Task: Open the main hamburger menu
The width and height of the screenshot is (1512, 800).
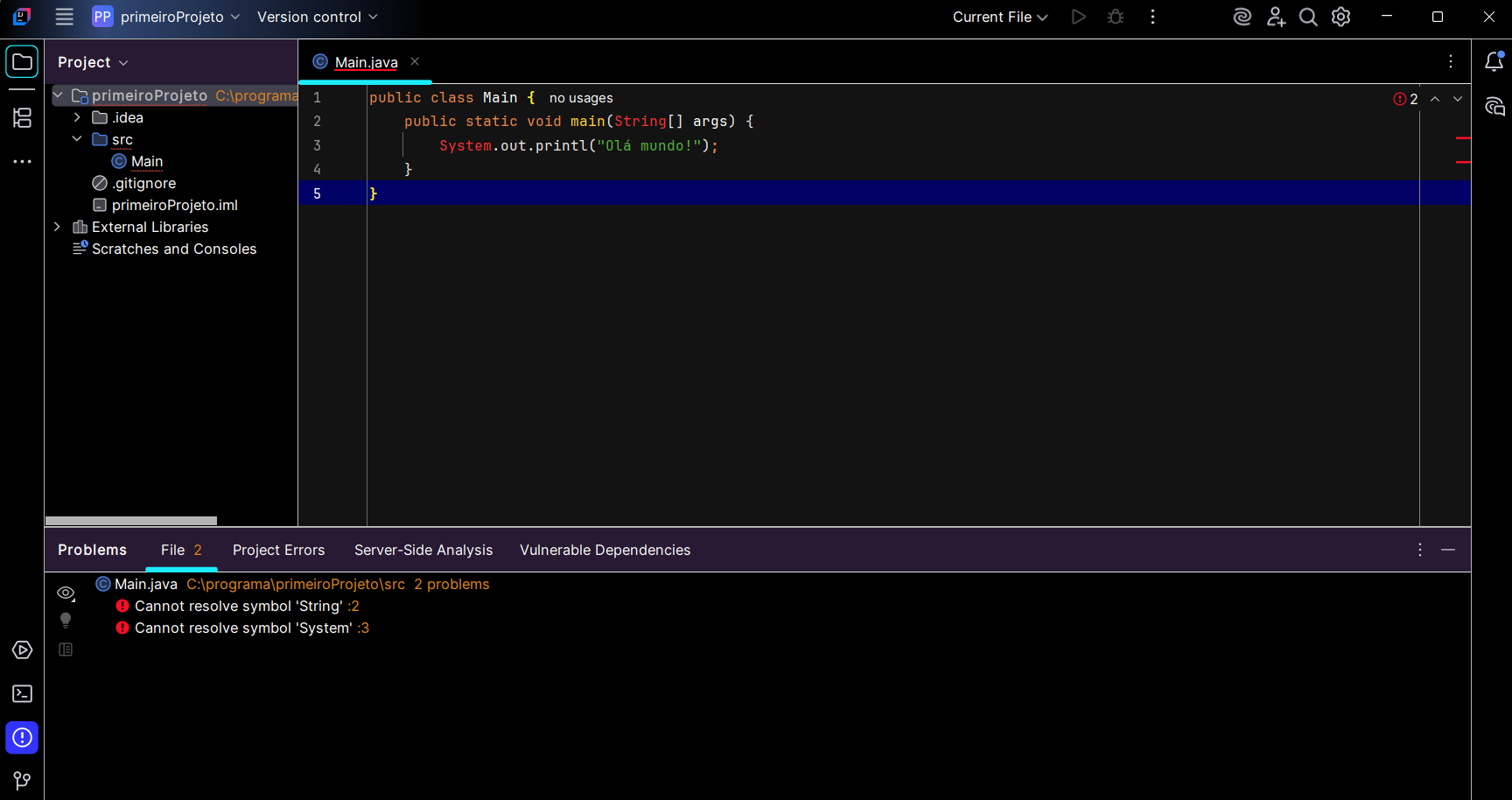Action: point(64,17)
